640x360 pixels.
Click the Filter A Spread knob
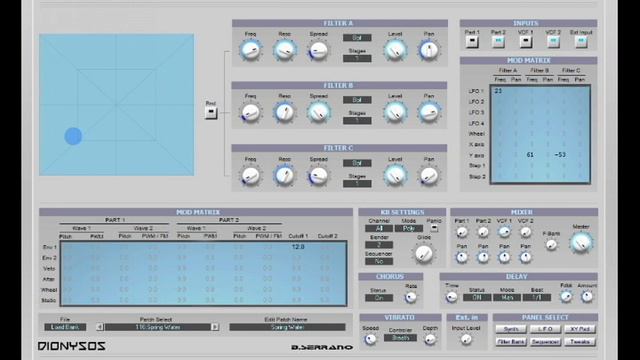tap(318, 51)
